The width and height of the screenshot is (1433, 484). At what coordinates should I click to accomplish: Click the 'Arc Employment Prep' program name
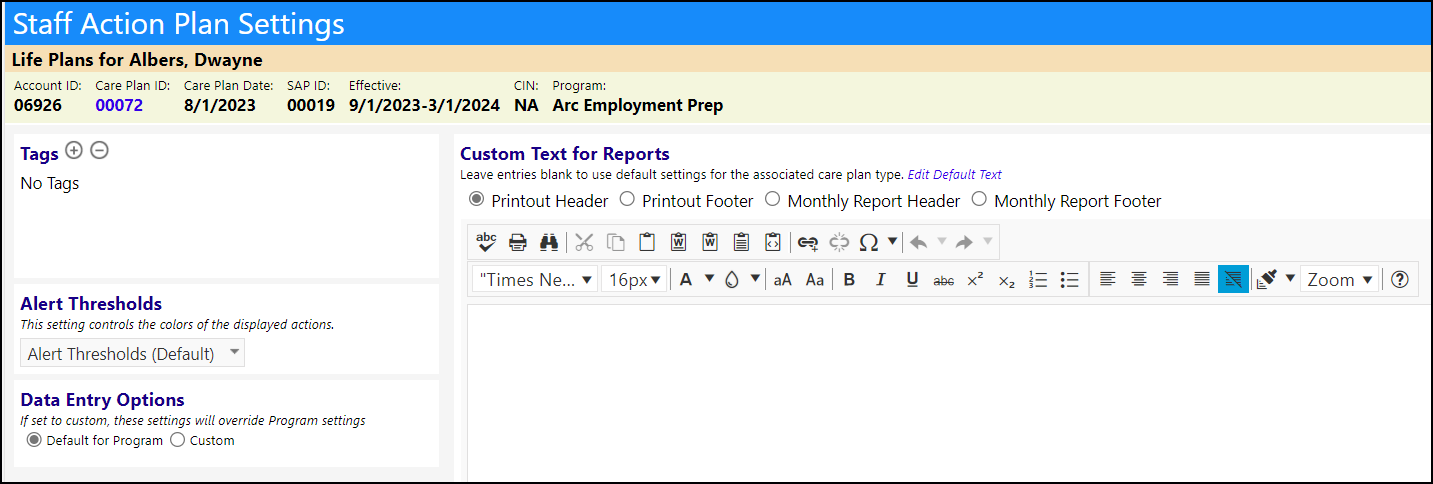(638, 105)
